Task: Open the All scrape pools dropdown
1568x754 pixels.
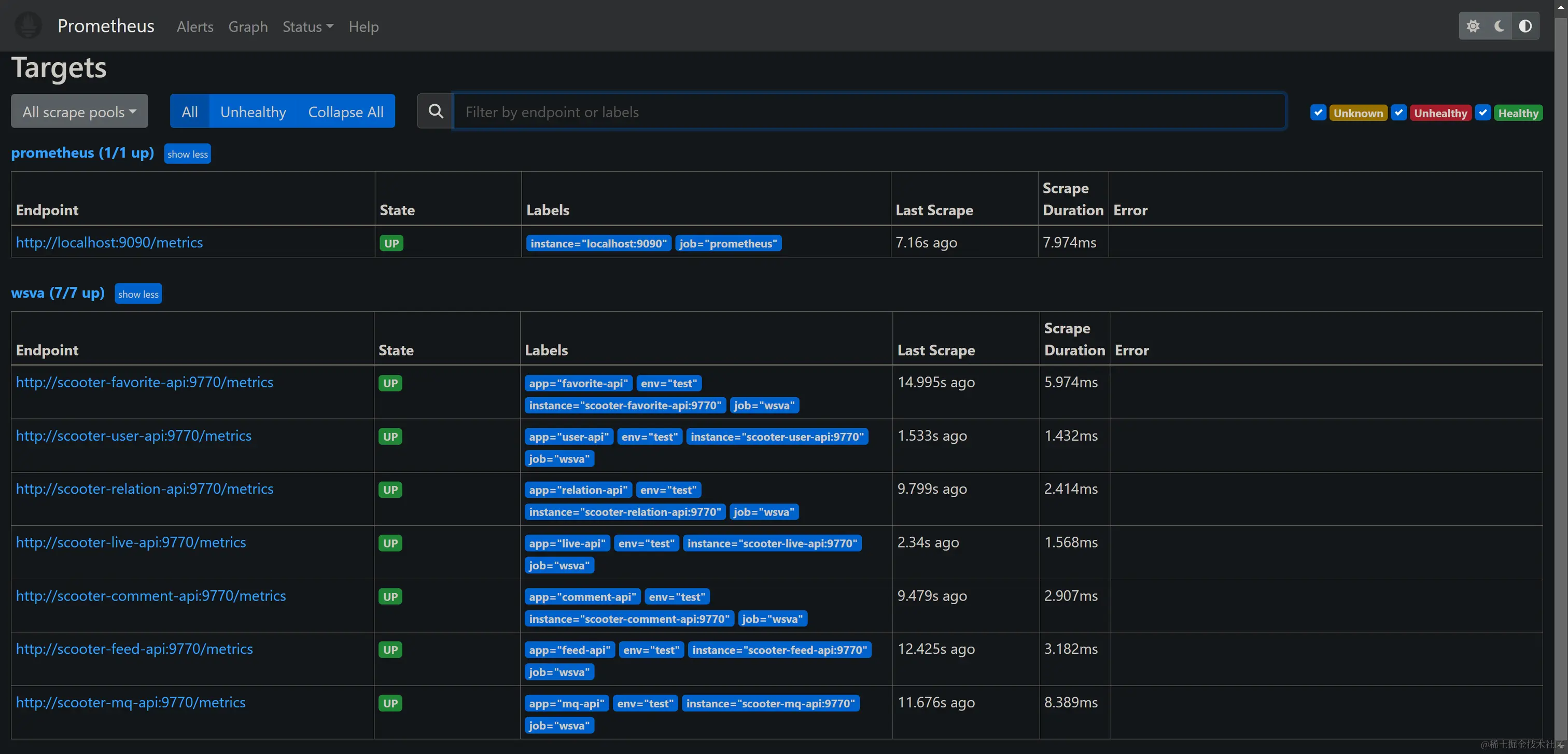Action: click(79, 111)
